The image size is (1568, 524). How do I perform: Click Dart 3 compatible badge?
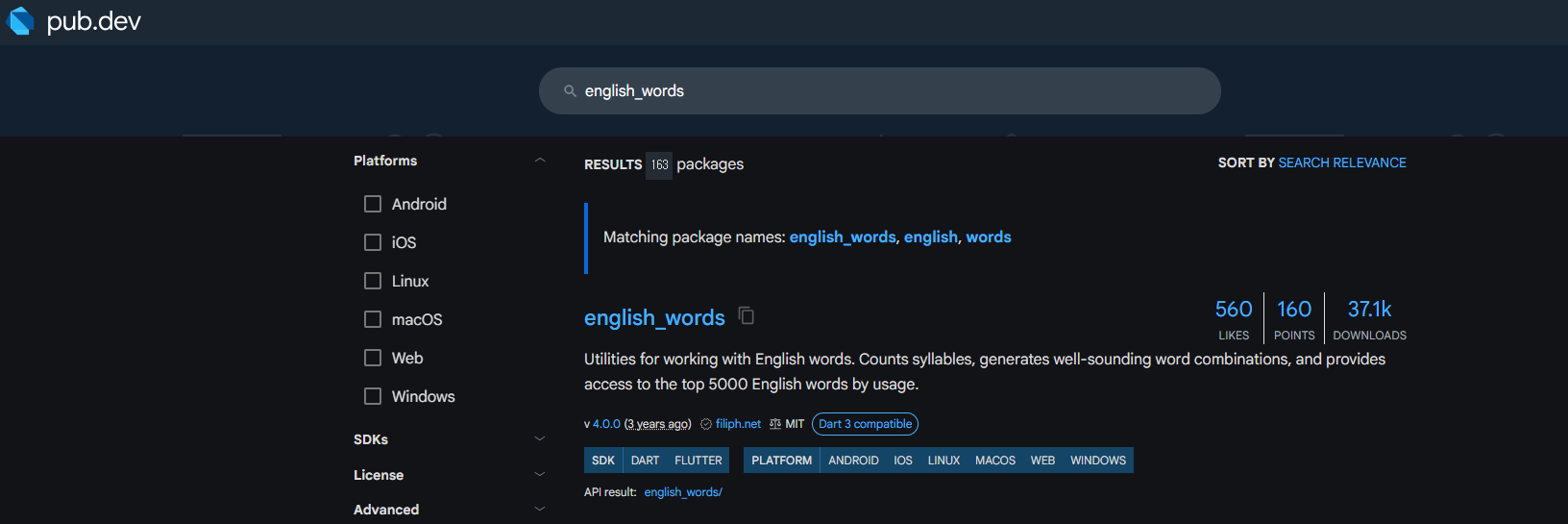point(865,424)
